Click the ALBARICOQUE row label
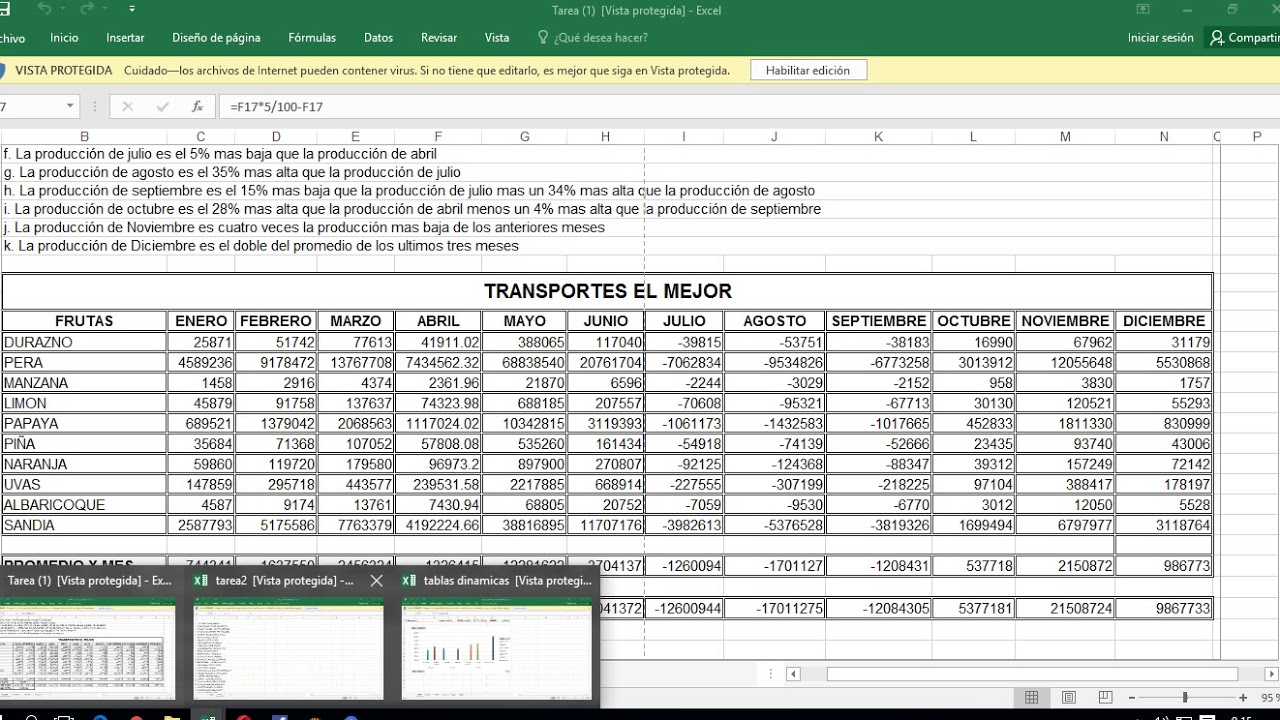This screenshot has height=720, width=1280. 84,505
